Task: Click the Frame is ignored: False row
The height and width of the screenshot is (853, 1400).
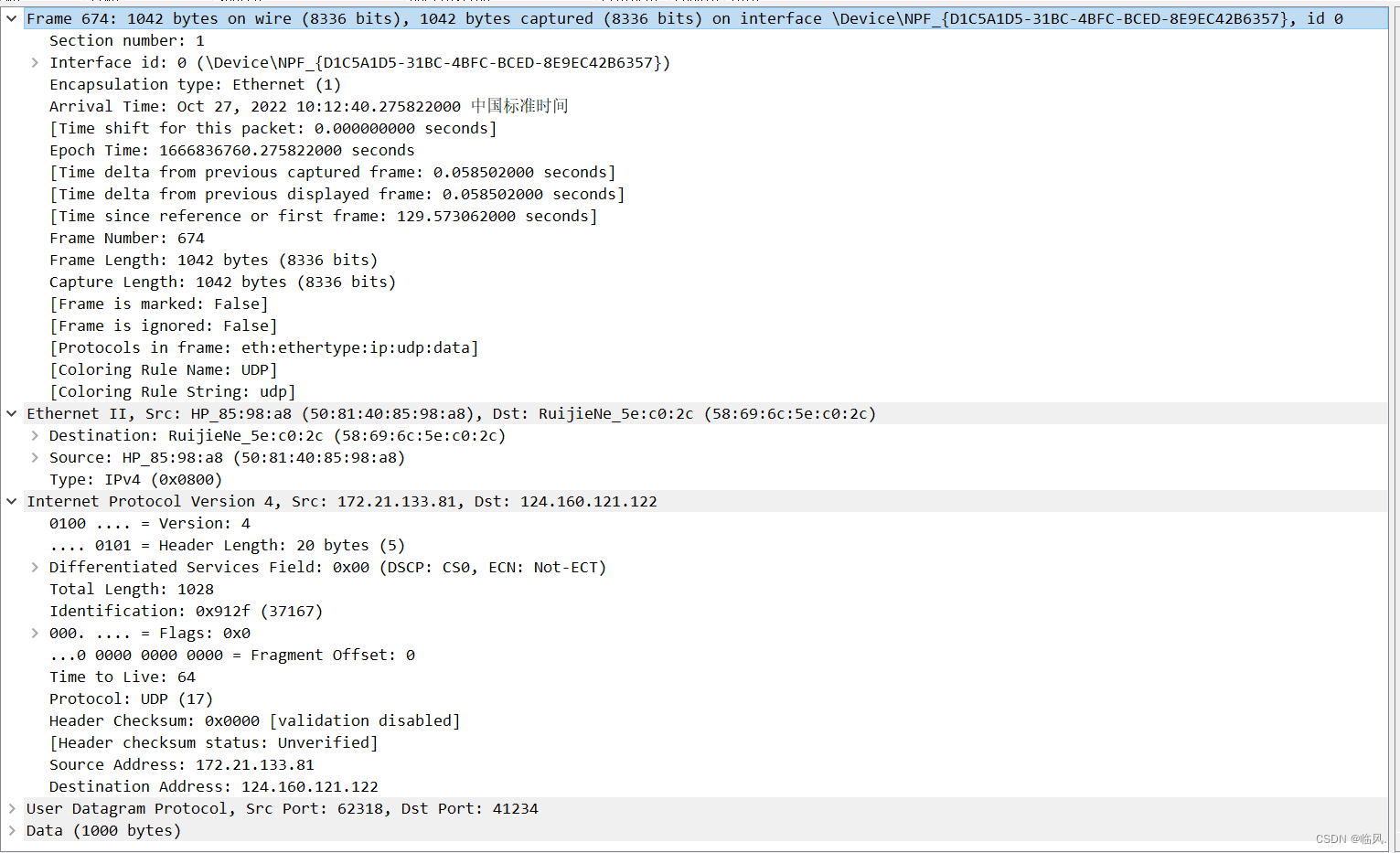Action: point(164,325)
